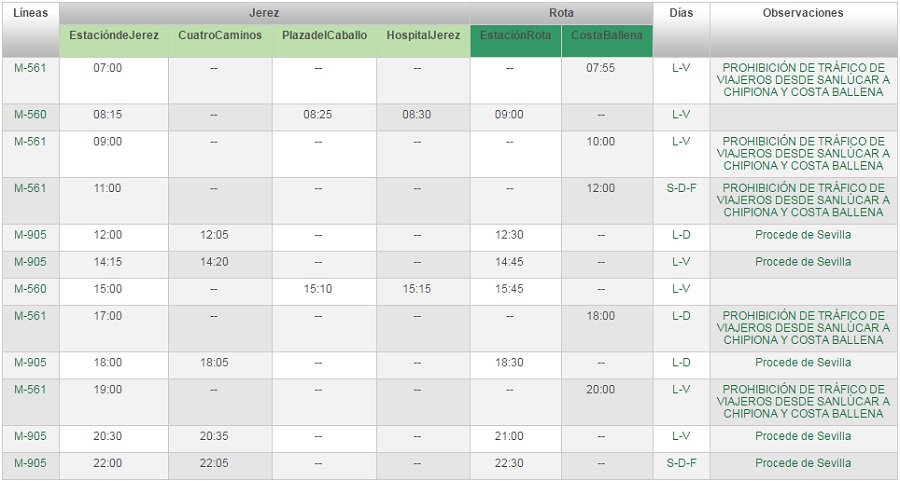The height and width of the screenshot is (481, 900).
Task: Open line M-905 departing at 12:00
Action: click(x=30, y=235)
